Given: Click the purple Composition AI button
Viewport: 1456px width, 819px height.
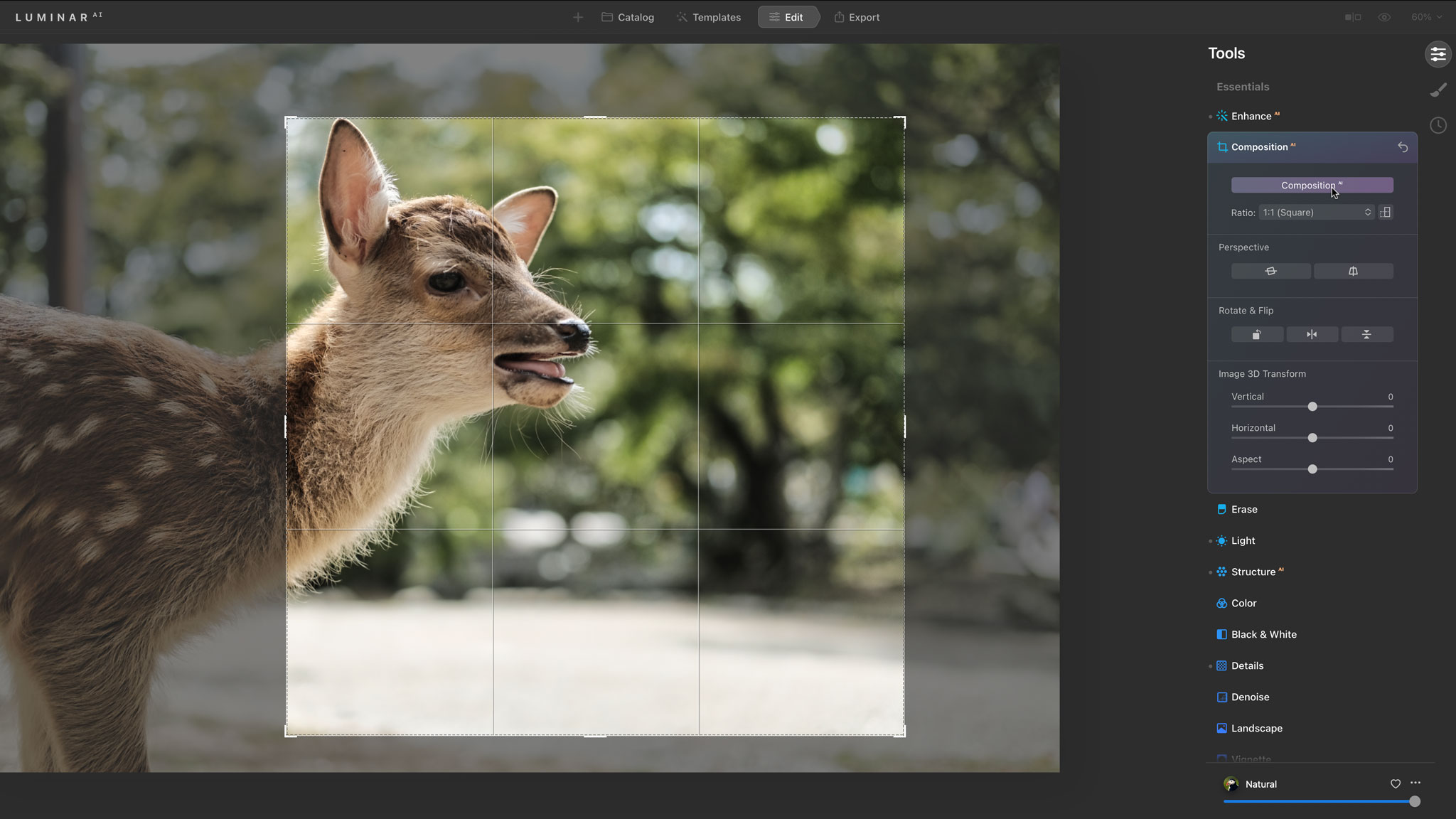Looking at the screenshot, I should (x=1312, y=186).
